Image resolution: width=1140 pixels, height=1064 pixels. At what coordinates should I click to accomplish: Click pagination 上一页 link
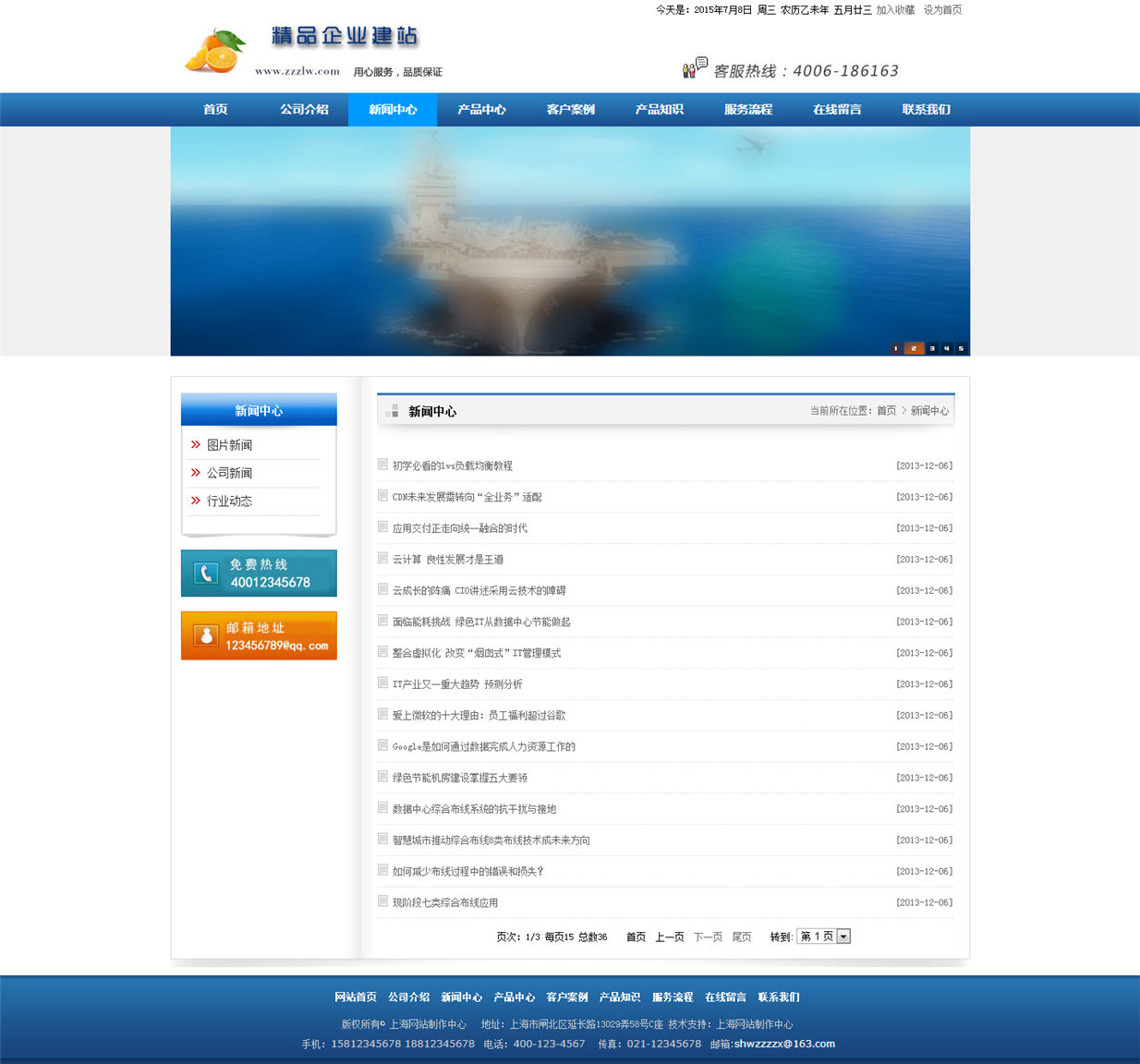pyautogui.click(x=670, y=937)
